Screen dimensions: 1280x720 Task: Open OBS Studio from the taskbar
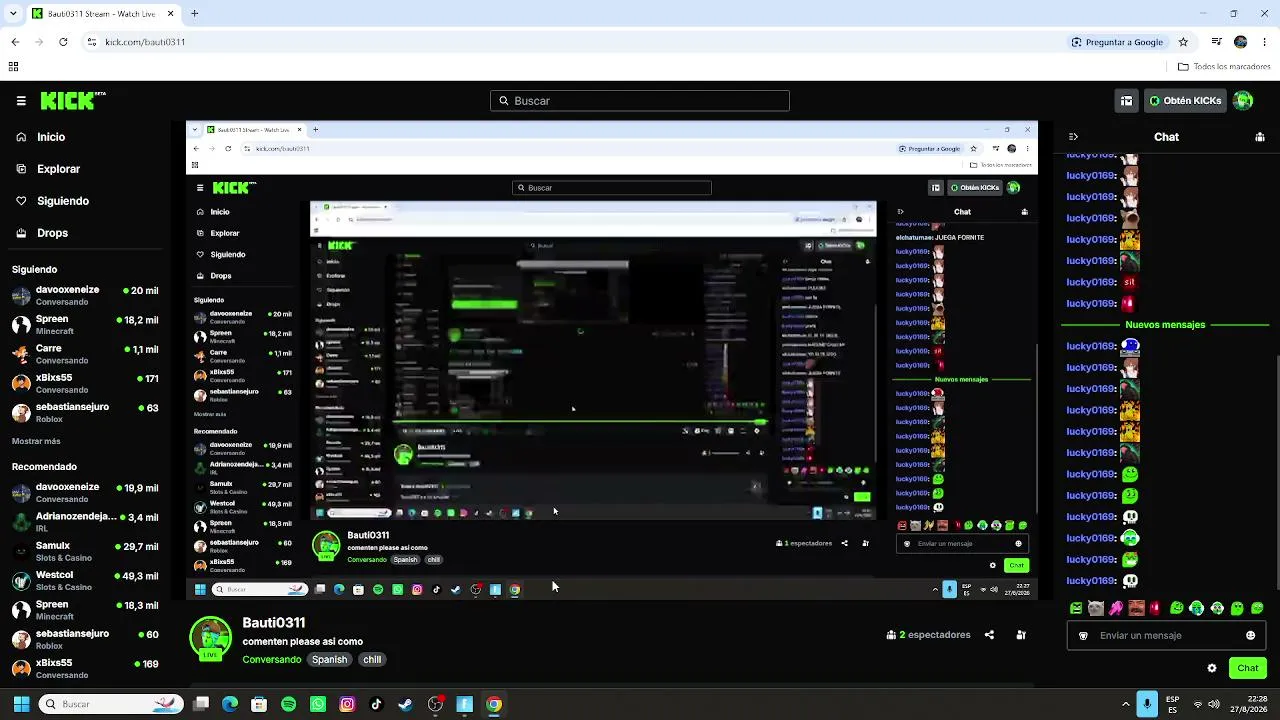(x=435, y=704)
